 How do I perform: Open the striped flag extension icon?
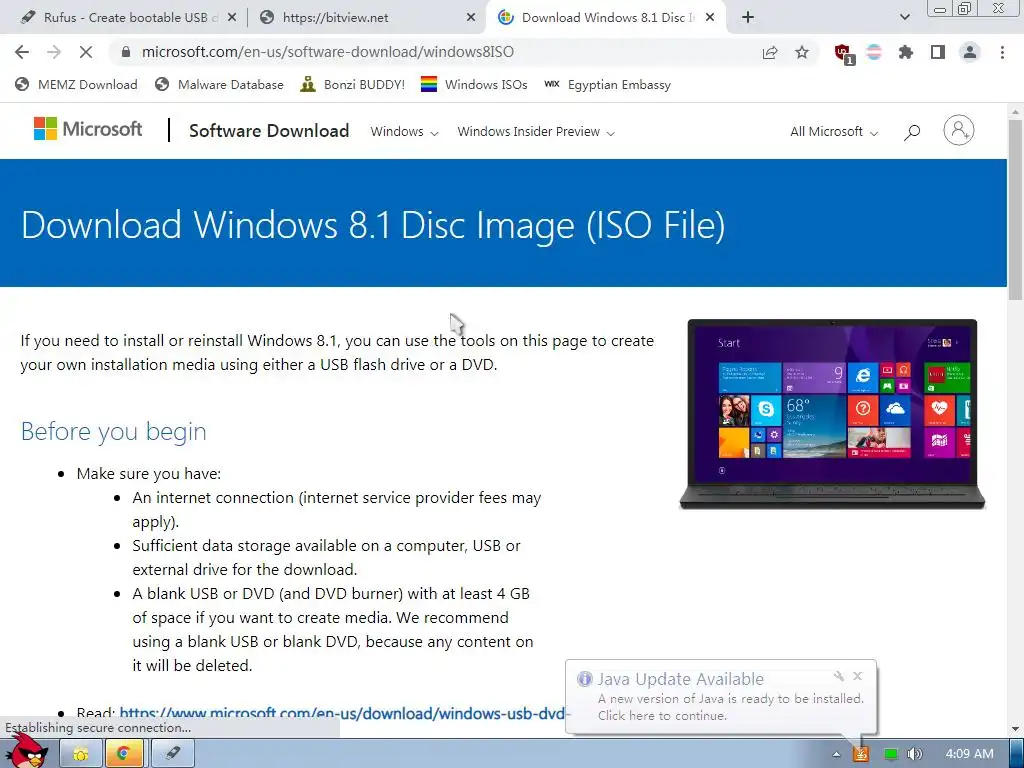pos(874,52)
